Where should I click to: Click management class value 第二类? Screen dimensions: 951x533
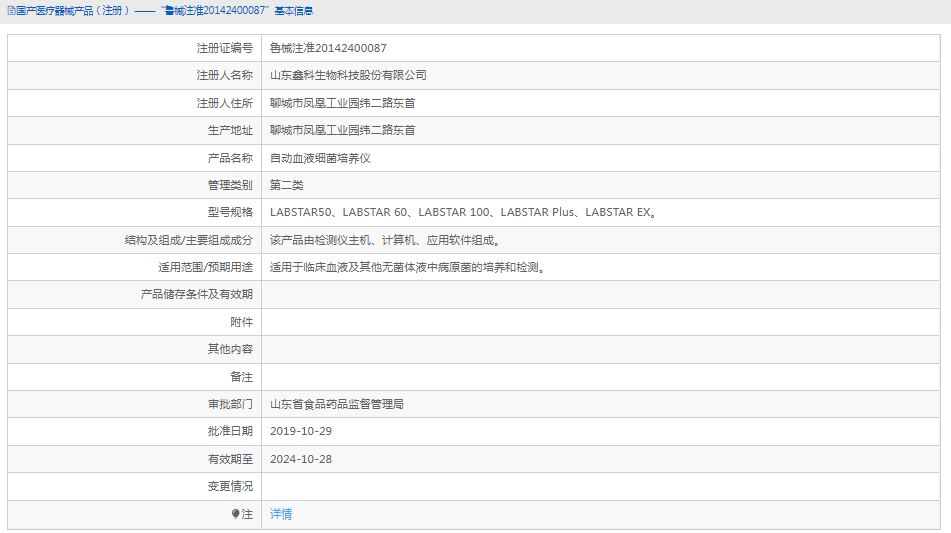pos(286,185)
